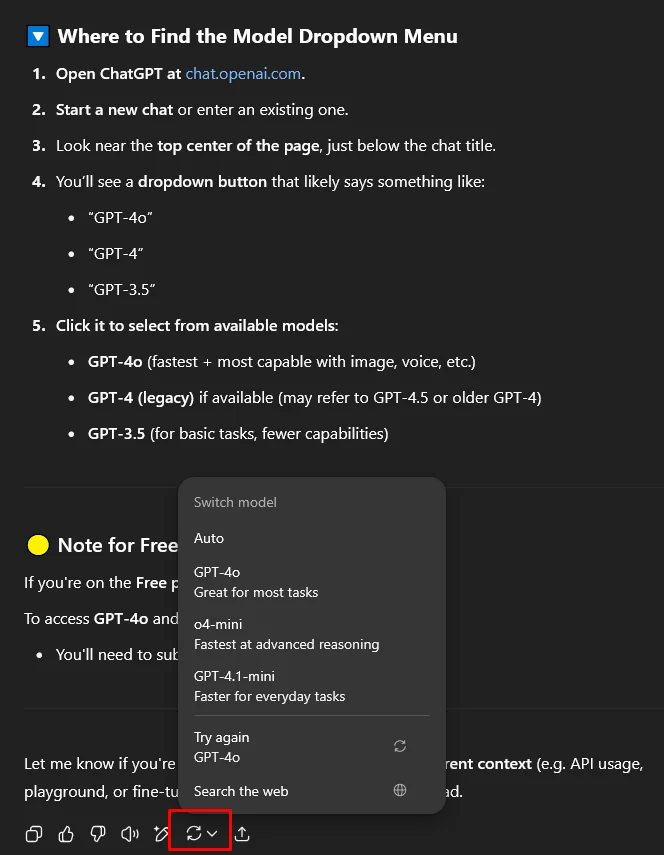Give the response a thumbs down
Viewport: 664px width, 855px height.
pyautogui.click(x=98, y=834)
